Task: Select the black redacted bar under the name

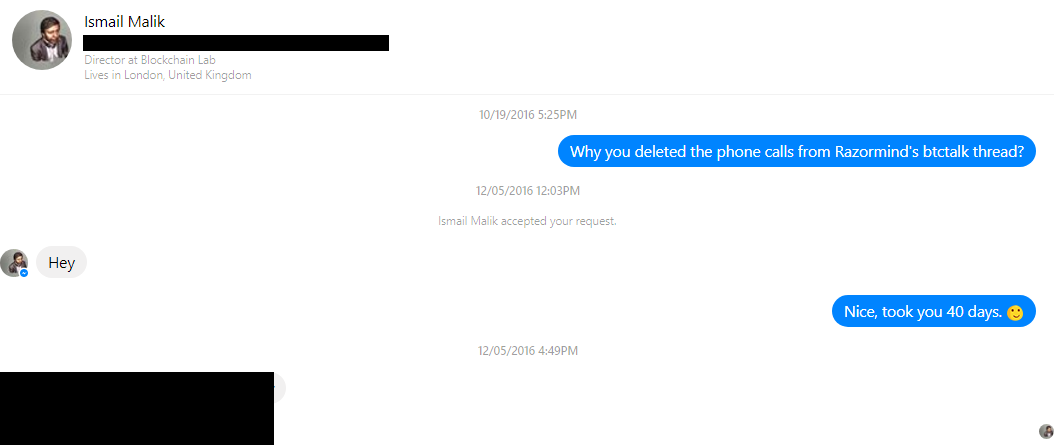Action: point(236,43)
